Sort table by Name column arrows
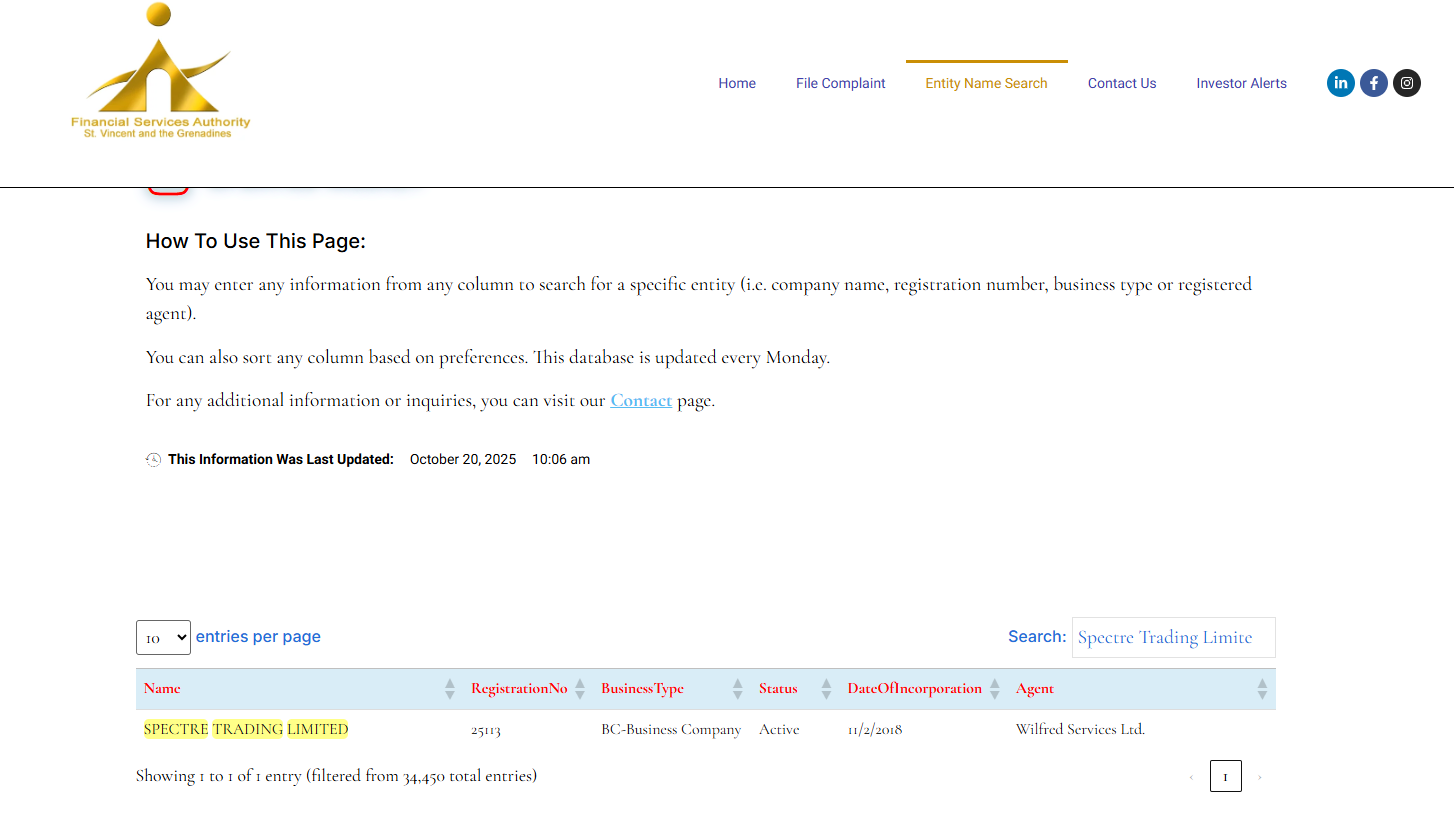The height and width of the screenshot is (814, 1454). click(x=449, y=689)
